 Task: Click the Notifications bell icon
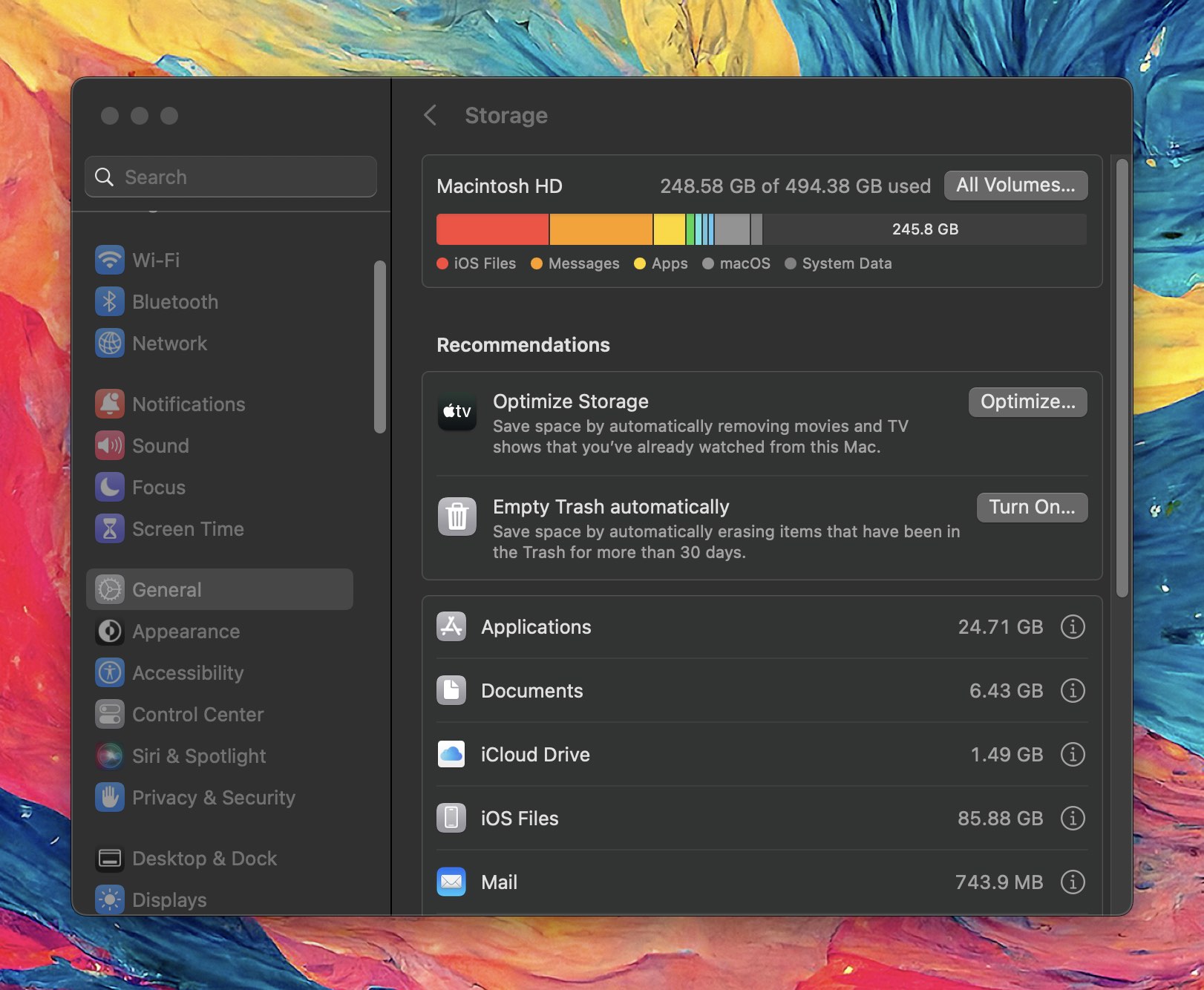pos(110,404)
